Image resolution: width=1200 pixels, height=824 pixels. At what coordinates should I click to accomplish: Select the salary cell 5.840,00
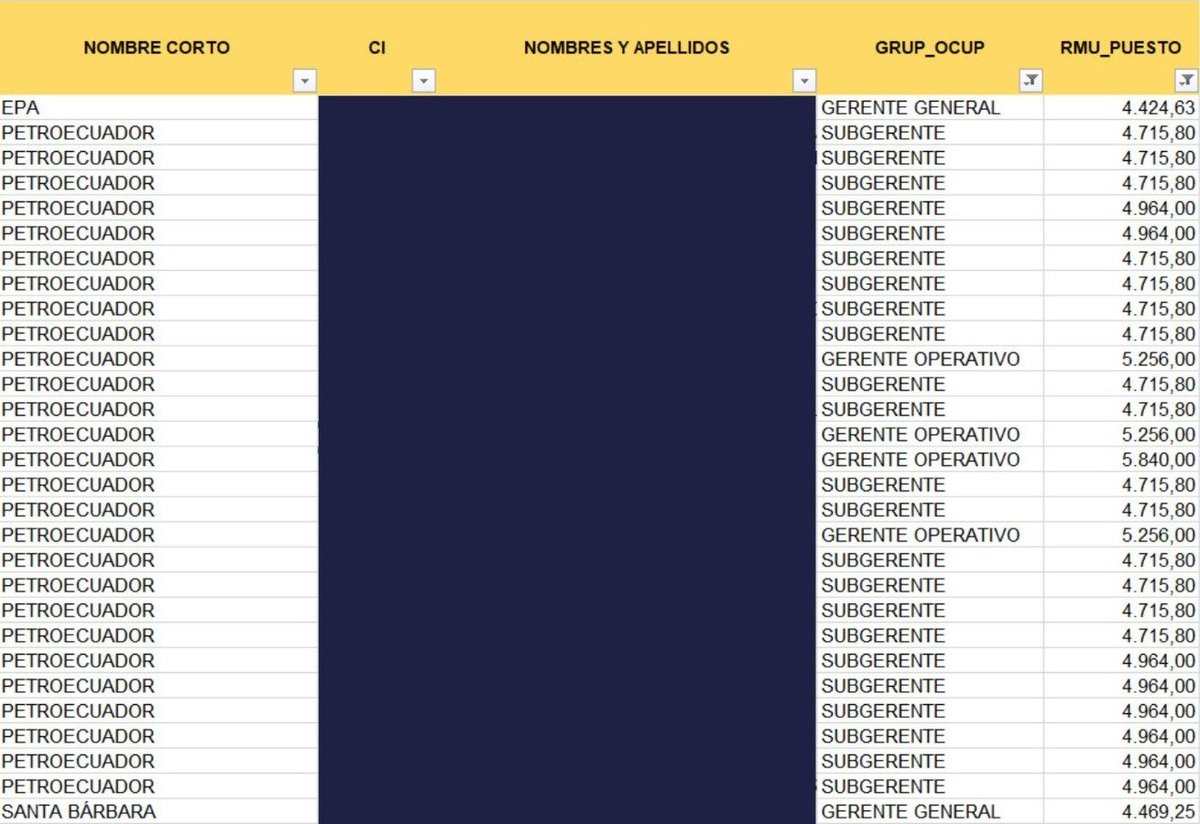click(x=1122, y=459)
